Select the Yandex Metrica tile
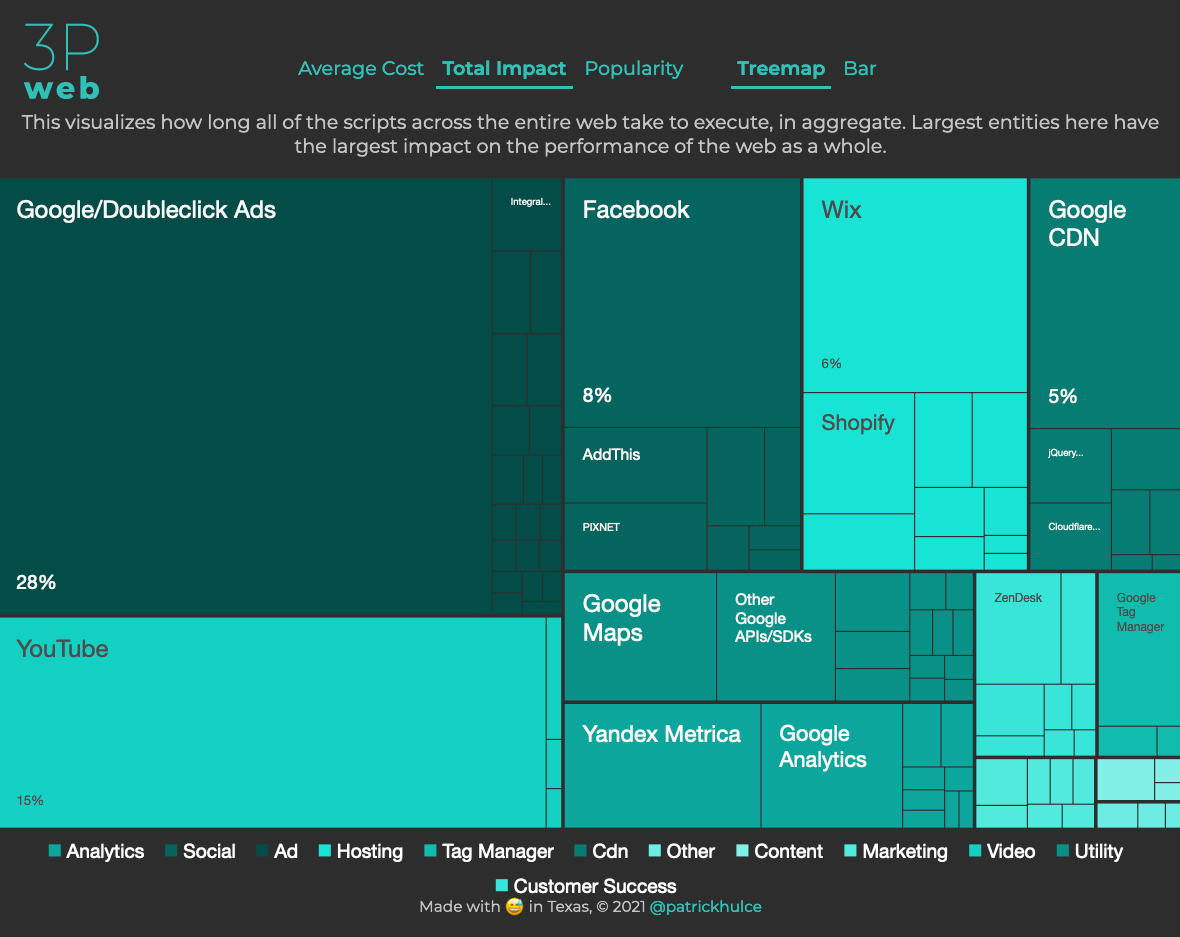 click(x=660, y=765)
